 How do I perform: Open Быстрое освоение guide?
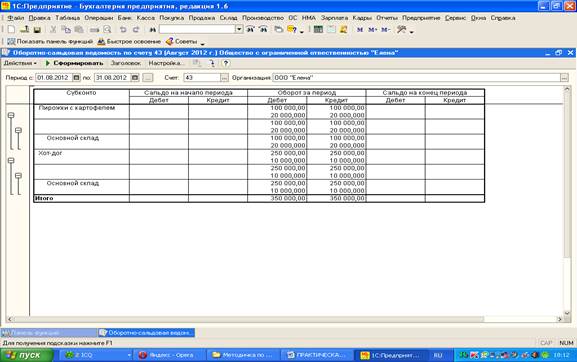(129, 42)
